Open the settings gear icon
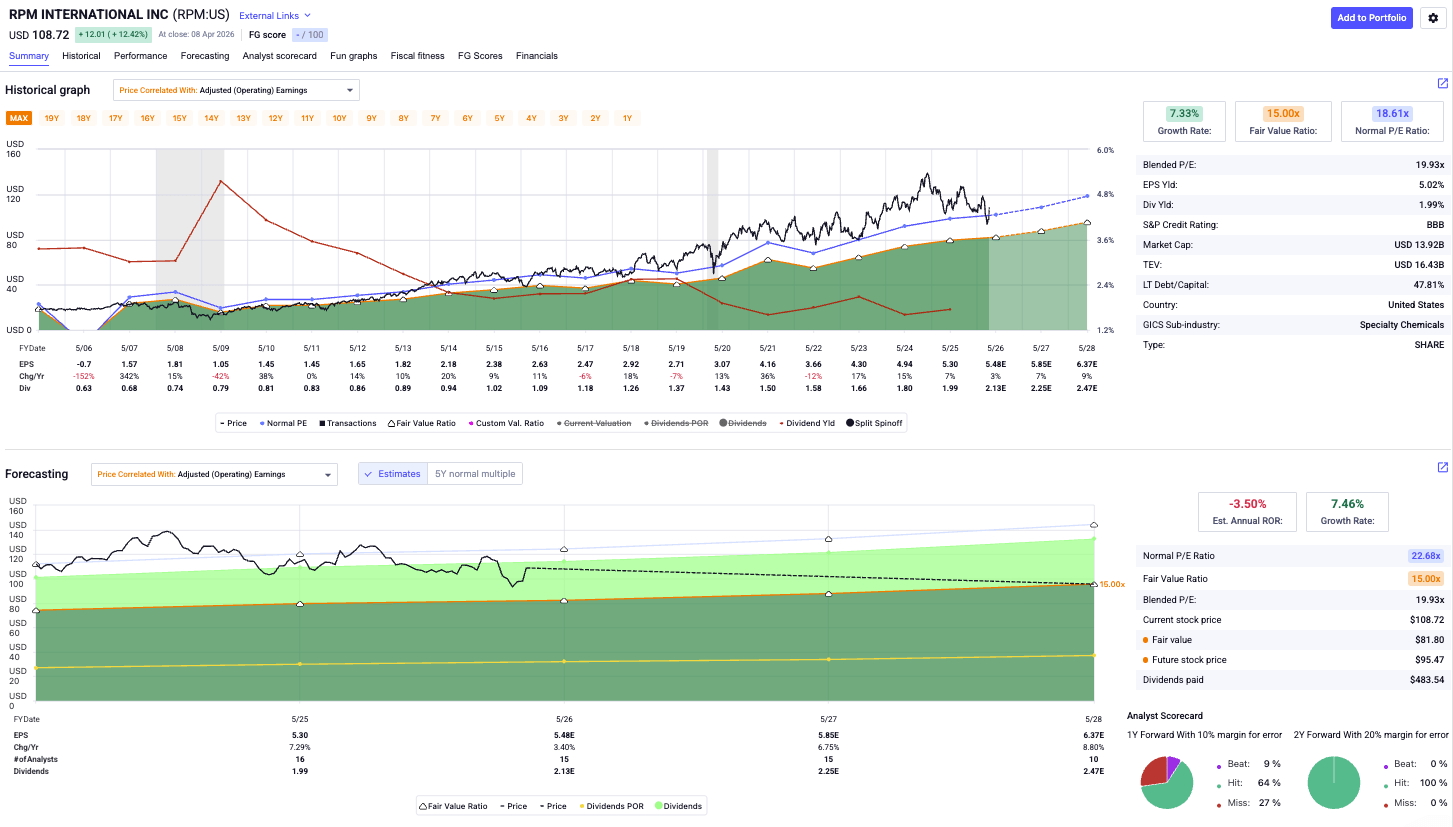The height and width of the screenshot is (827, 1453). (x=1433, y=18)
